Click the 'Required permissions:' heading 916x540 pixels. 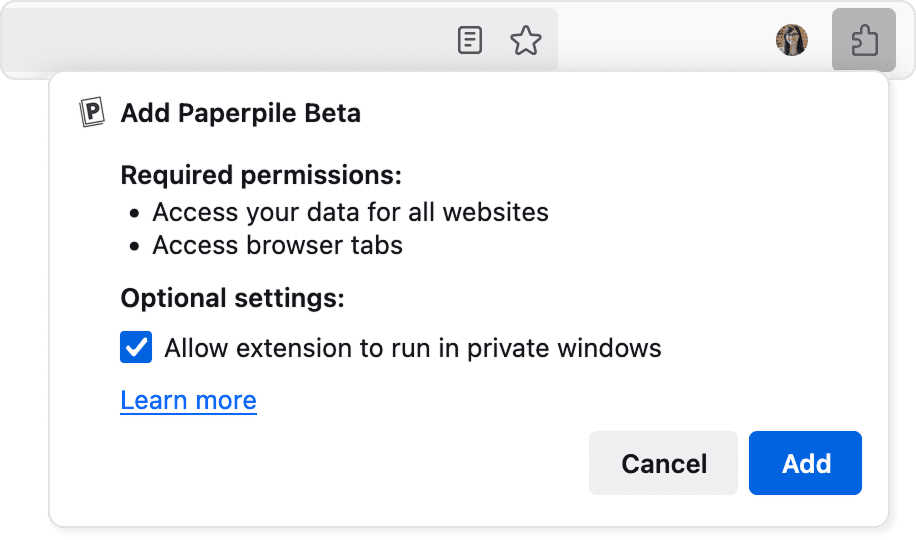[x=260, y=176]
